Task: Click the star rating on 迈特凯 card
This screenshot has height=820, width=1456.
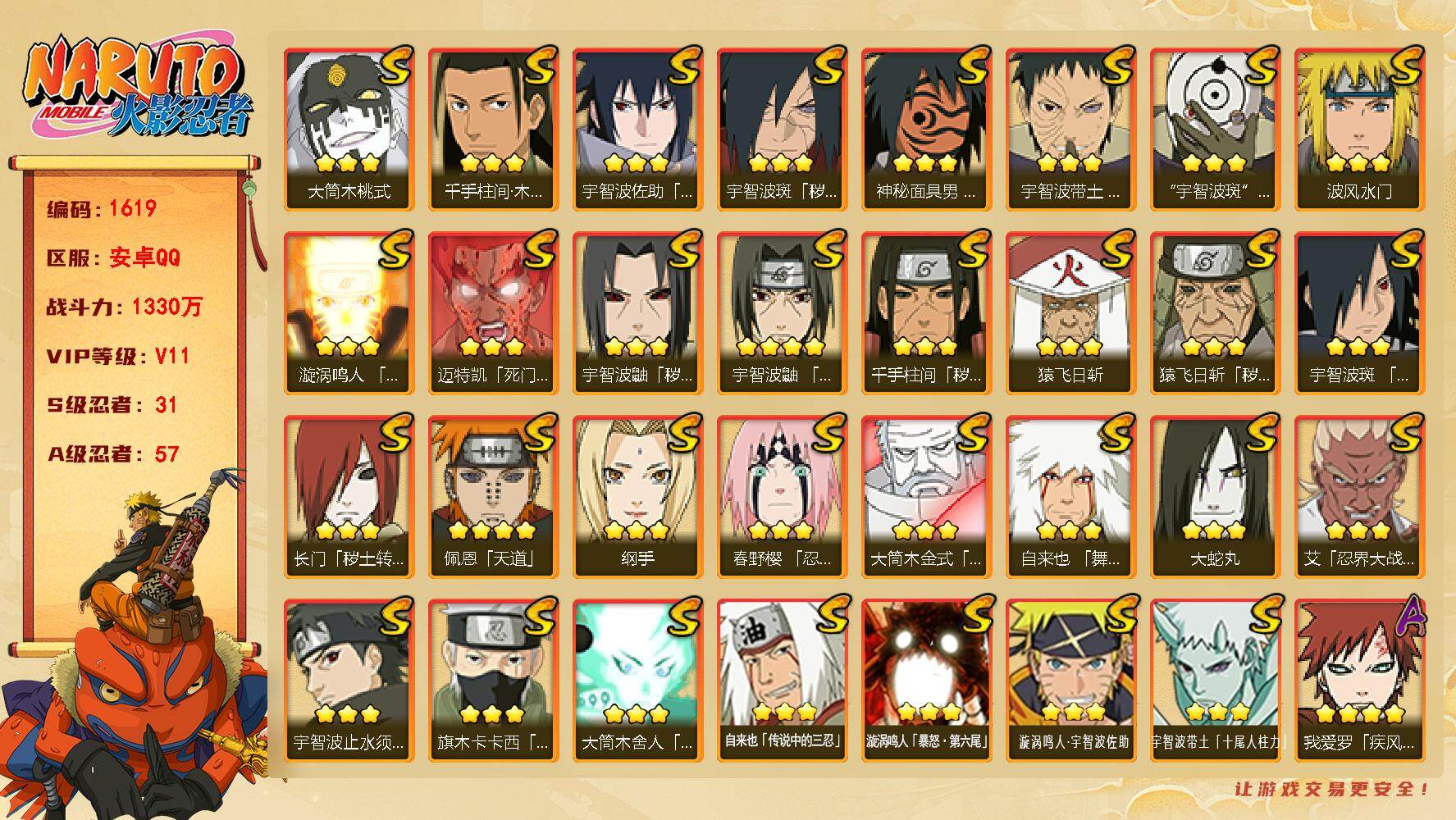Action: coord(492,348)
